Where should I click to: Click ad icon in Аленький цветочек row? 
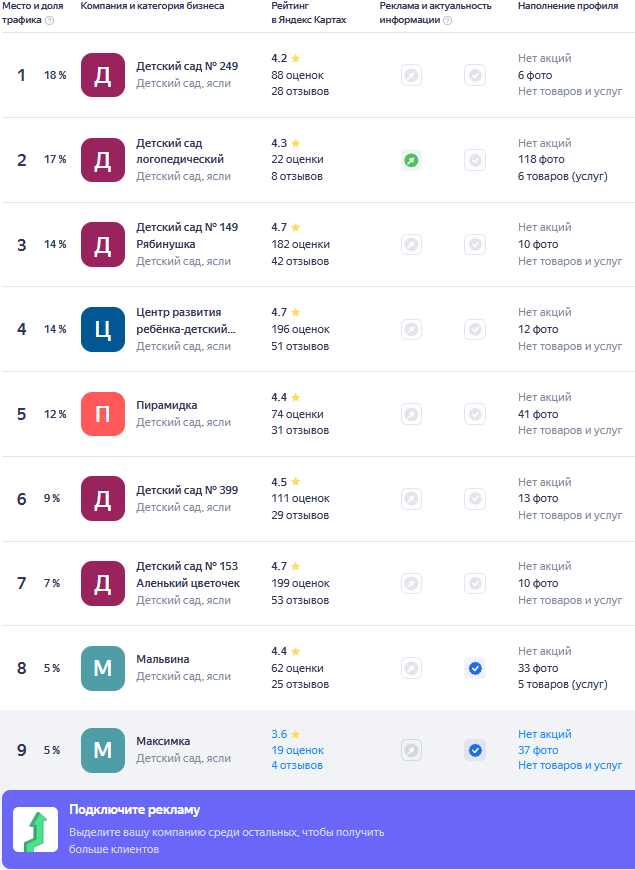click(411, 584)
